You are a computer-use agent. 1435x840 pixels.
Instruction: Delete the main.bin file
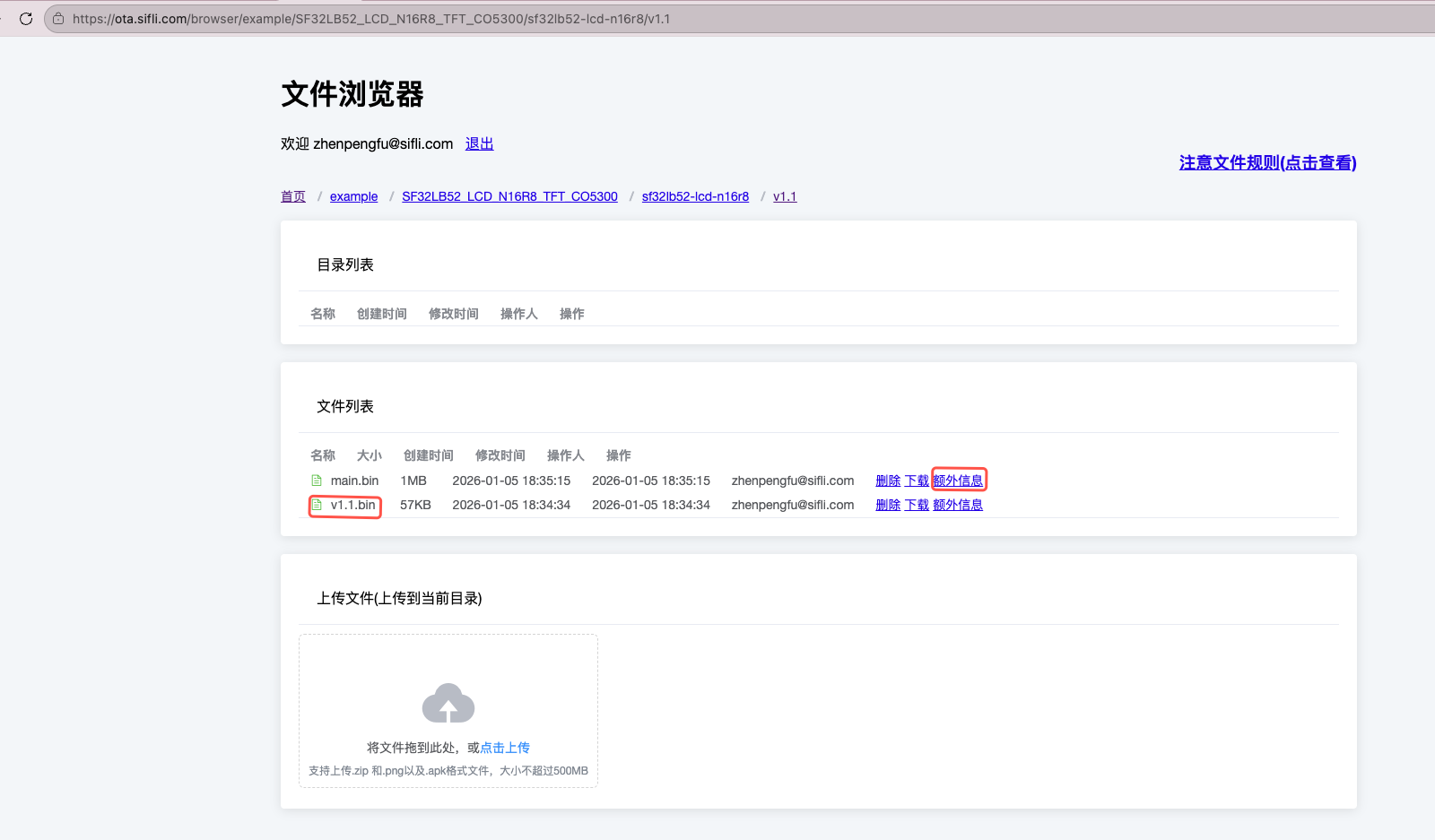pyautogui.click(x=888, y=481)
